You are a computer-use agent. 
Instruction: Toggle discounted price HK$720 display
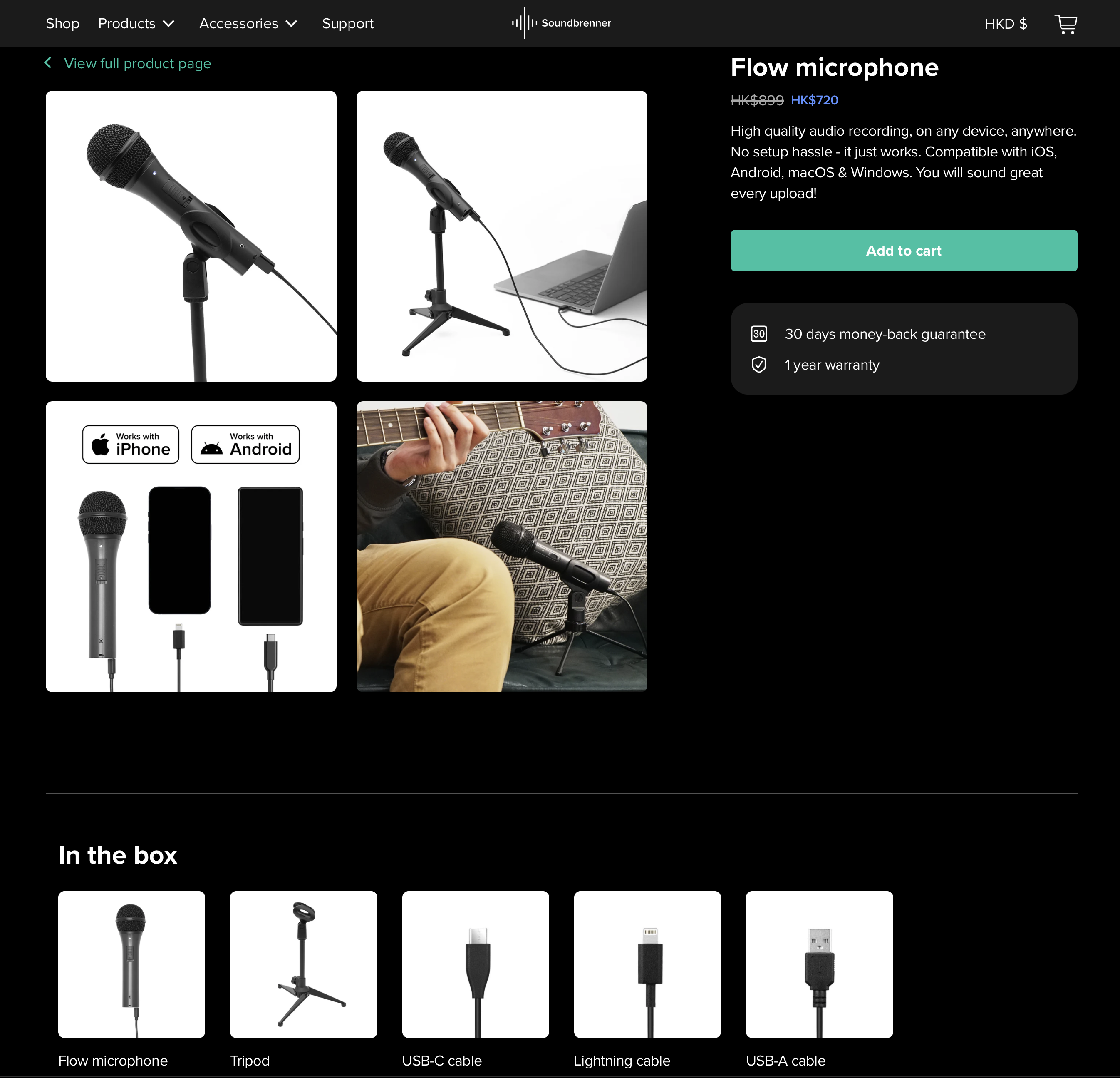pos(814,100)
